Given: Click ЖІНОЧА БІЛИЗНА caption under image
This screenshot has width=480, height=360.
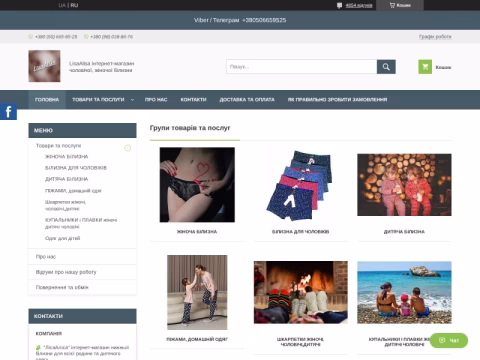Looking at the screenshot, I should point(197,232).
